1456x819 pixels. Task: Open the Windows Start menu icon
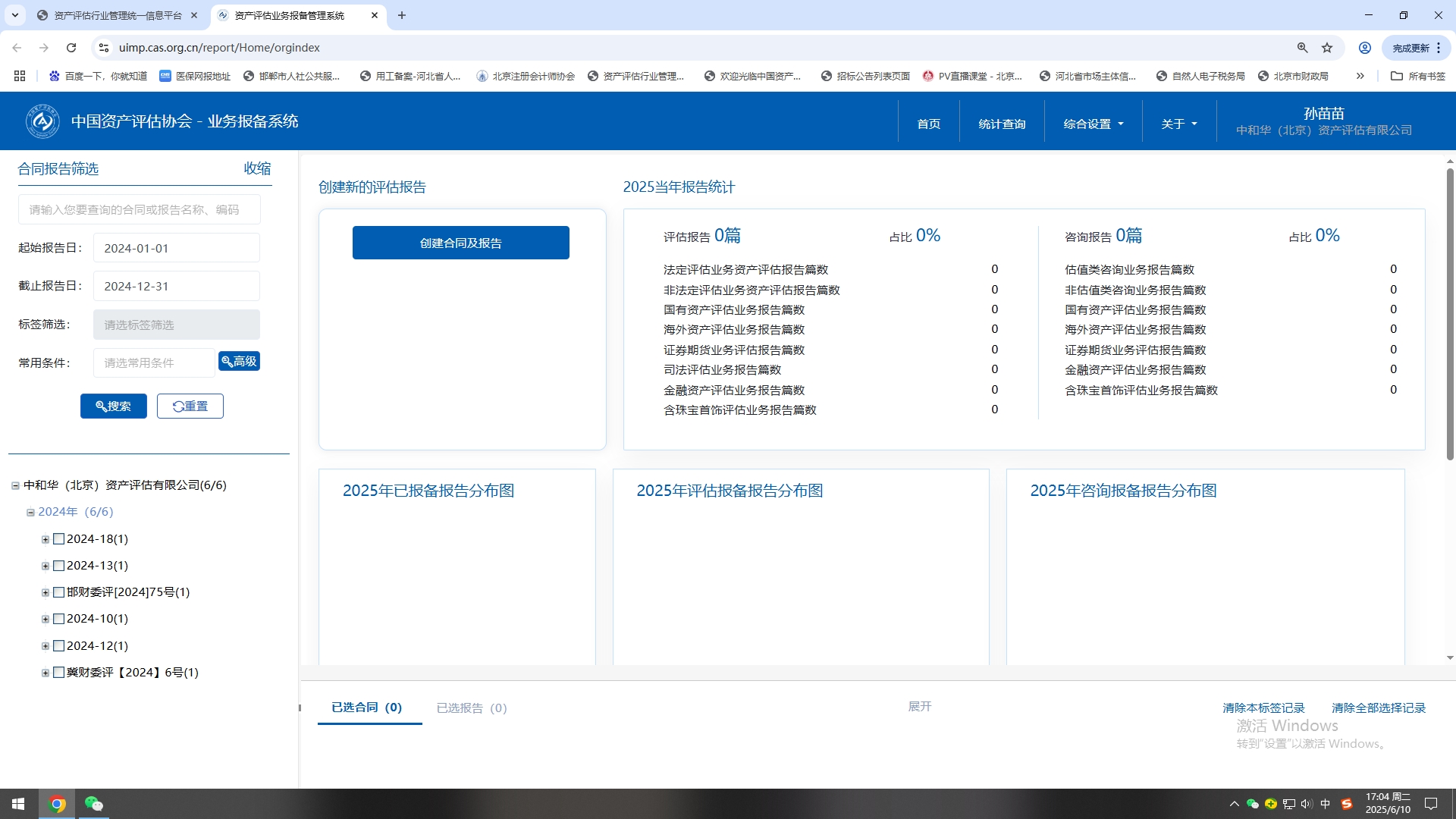18,804
